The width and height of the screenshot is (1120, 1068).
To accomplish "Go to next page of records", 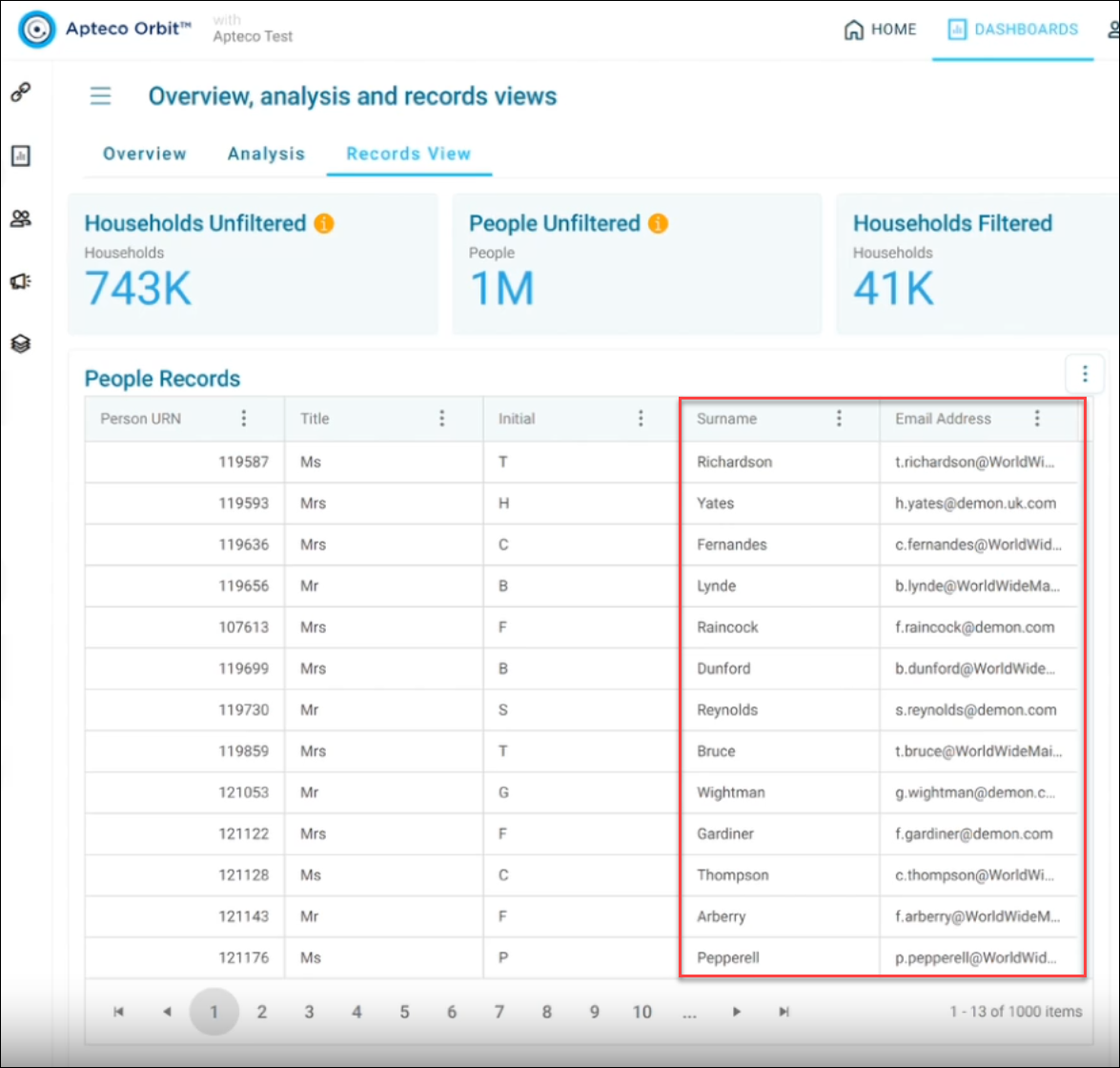I will (737, 1012).
